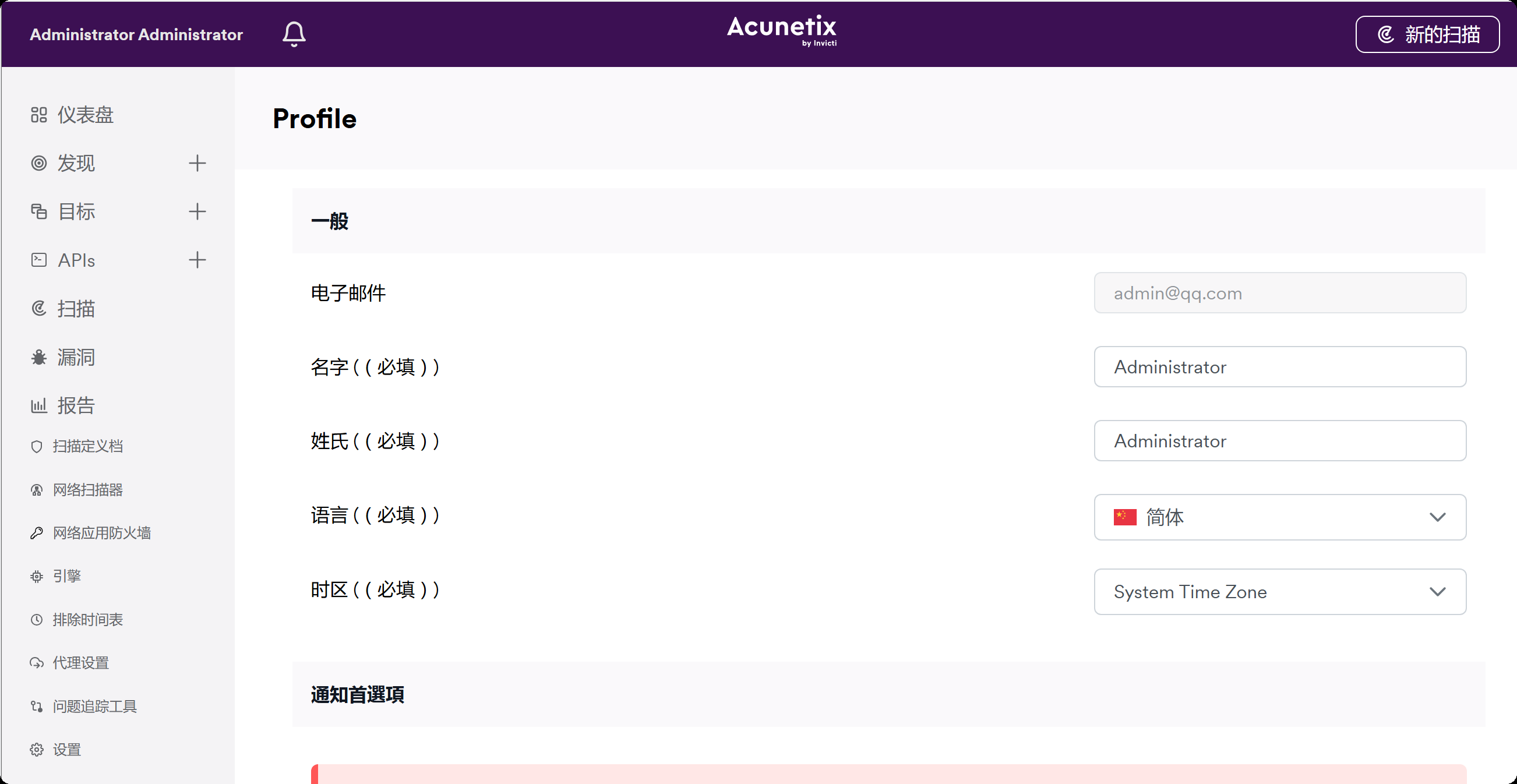
Task: Click the 名字 first name input field
Action: [1279, 367]
